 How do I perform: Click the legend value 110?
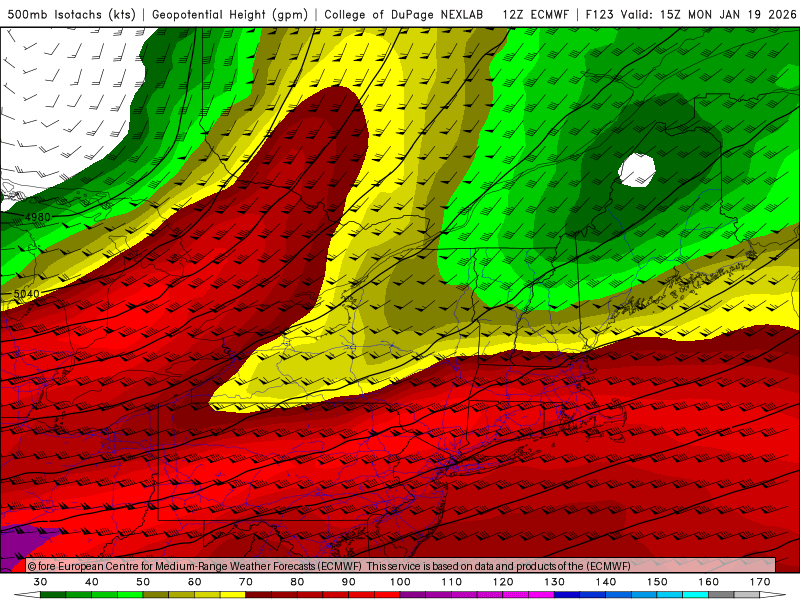click(452, 582)
